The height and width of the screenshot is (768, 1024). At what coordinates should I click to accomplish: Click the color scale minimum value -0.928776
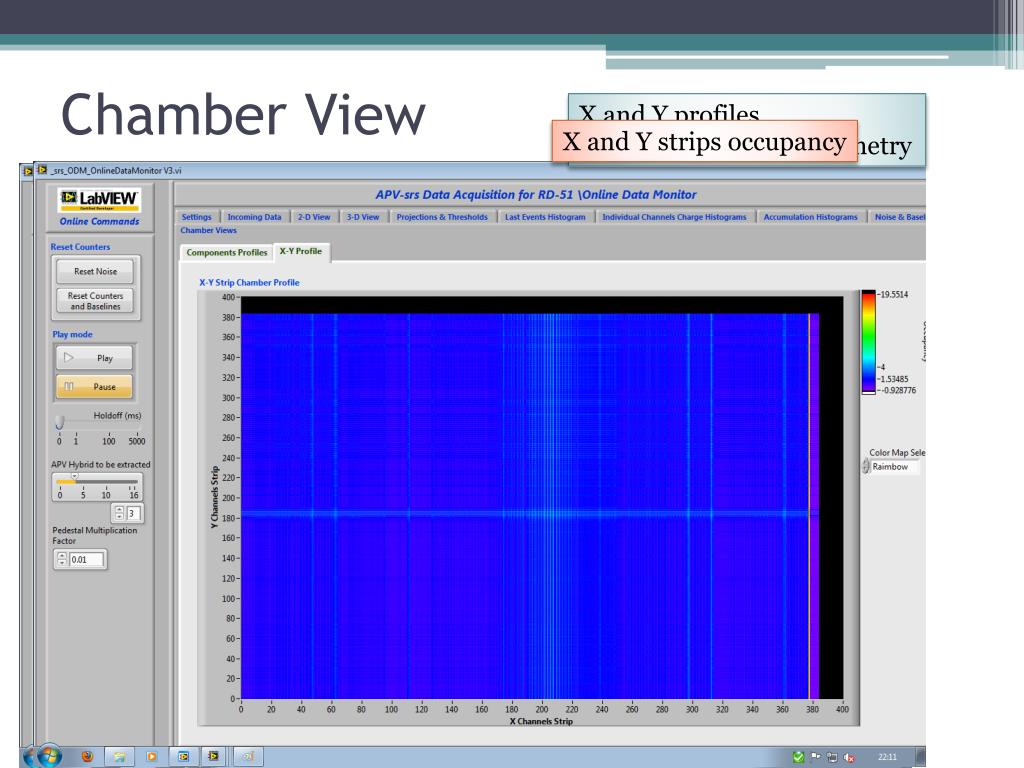pyautogui.click(x=899, y=391)
